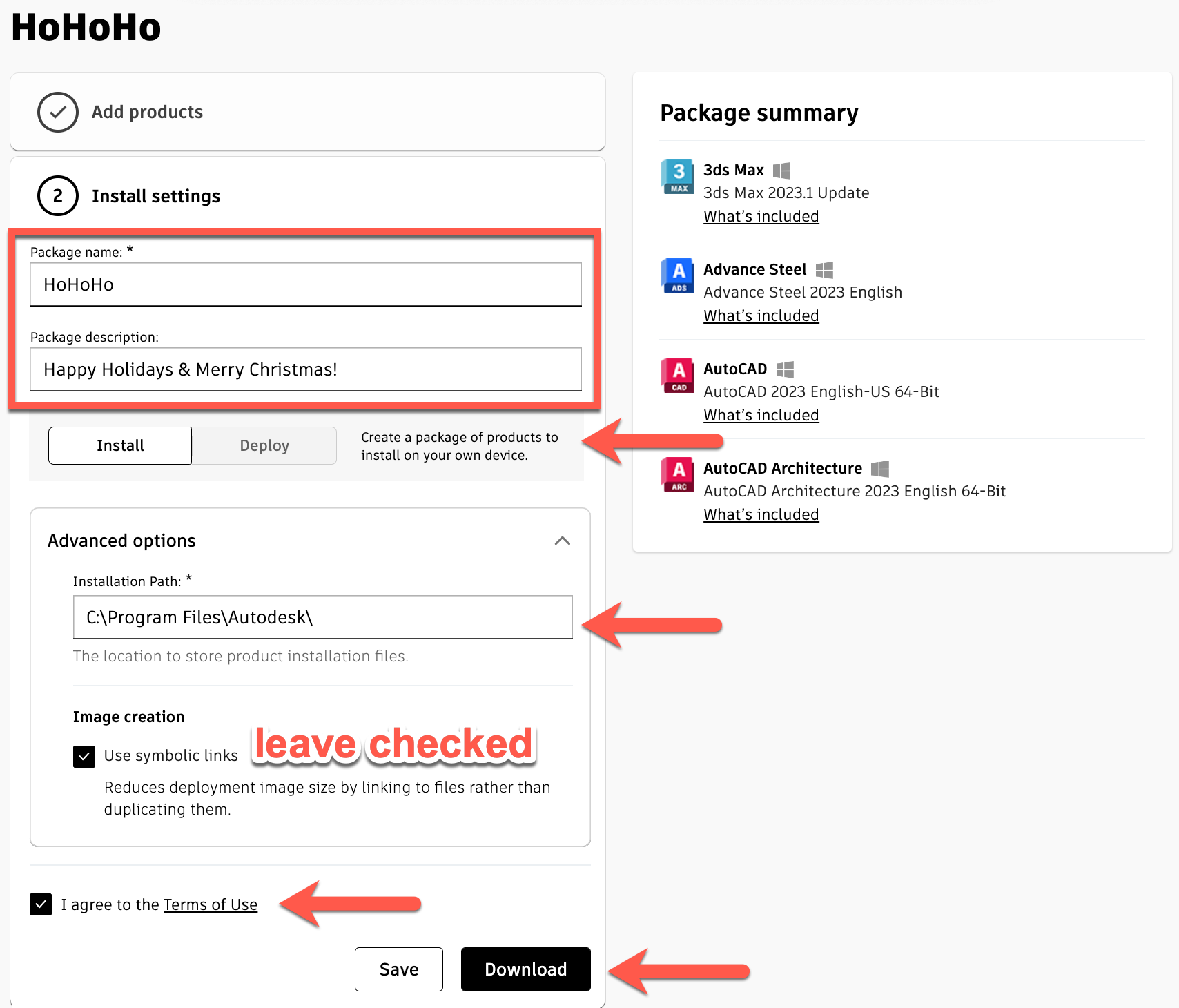
Task: Click the Windows logo beside Advance Steel
Action: (824, 270)
